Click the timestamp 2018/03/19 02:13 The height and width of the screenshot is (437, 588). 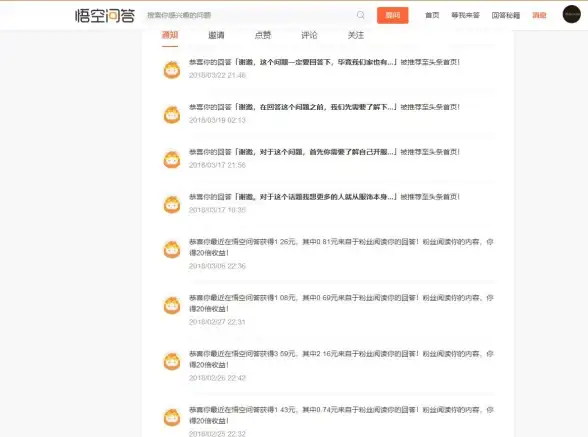pyautogui.click(x=218, y=120)
